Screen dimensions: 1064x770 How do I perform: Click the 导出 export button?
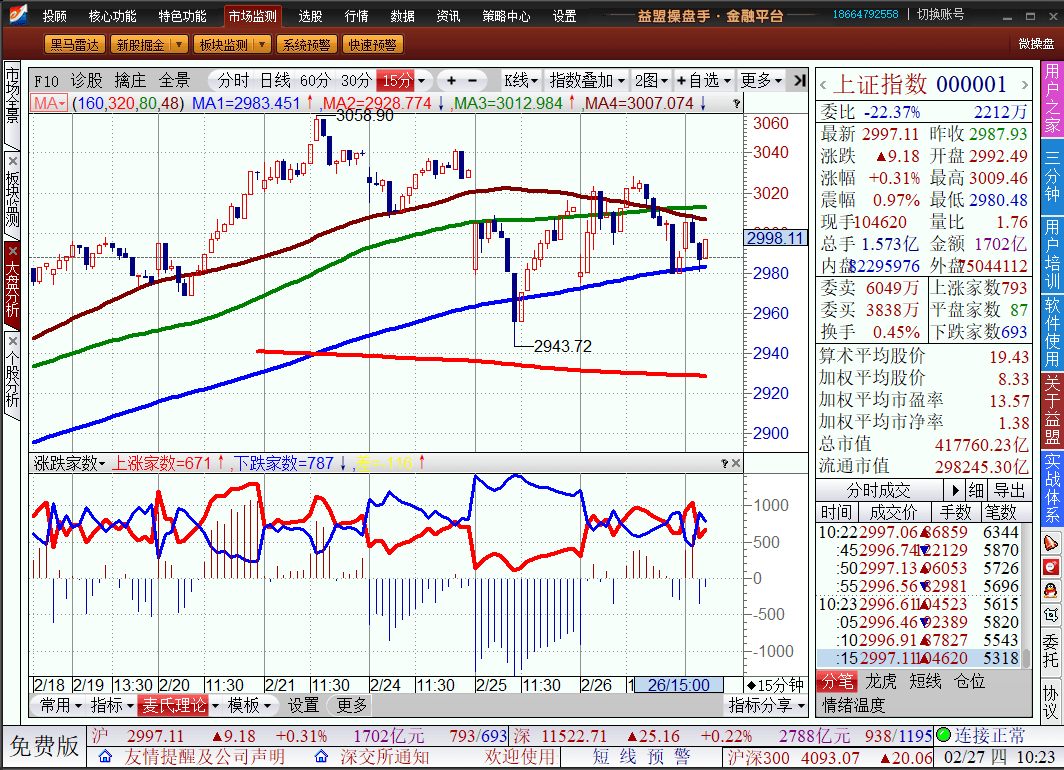pyautogui.click(x=1009, y=490)
